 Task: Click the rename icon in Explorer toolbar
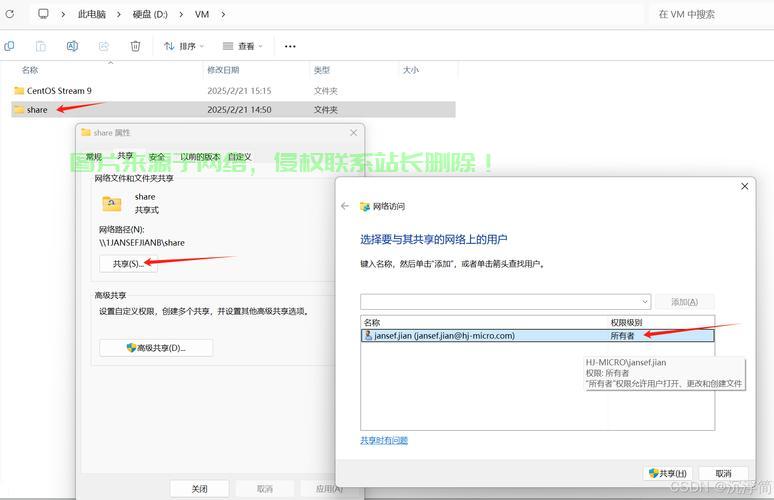(72, 46)
